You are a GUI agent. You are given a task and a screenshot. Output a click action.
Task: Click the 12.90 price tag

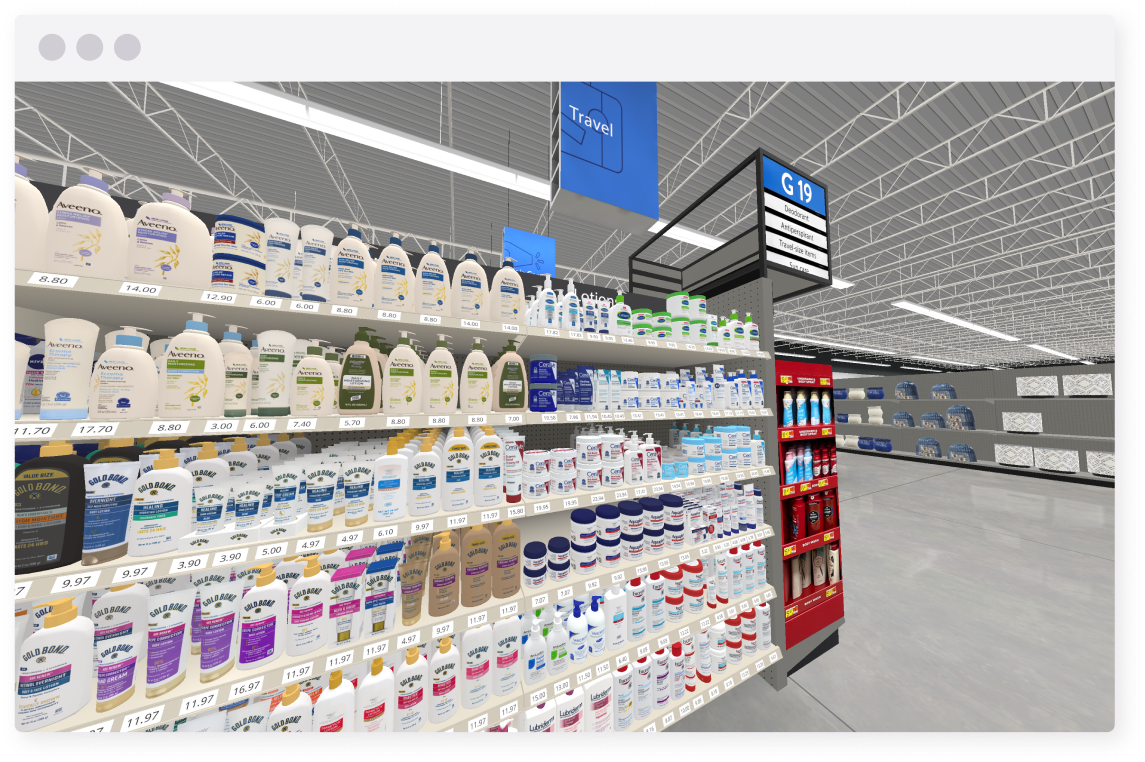[217, 297]
